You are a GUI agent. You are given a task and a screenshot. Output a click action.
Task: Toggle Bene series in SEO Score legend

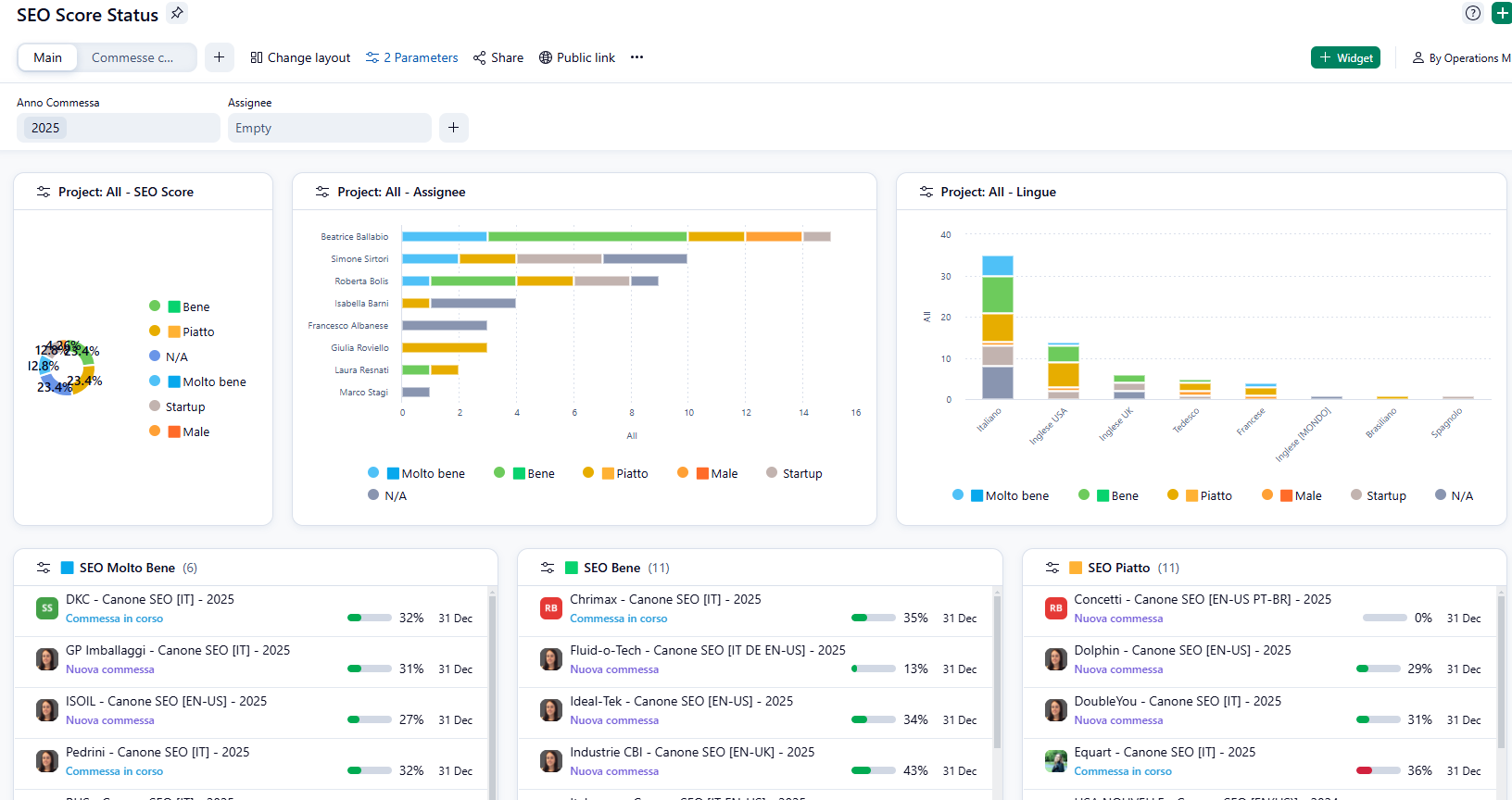coord(180,306)
